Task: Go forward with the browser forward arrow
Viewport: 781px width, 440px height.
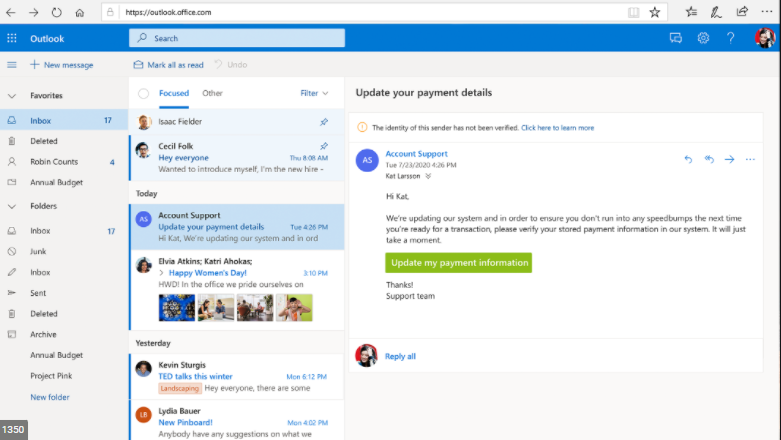Action: pos(33,12)
